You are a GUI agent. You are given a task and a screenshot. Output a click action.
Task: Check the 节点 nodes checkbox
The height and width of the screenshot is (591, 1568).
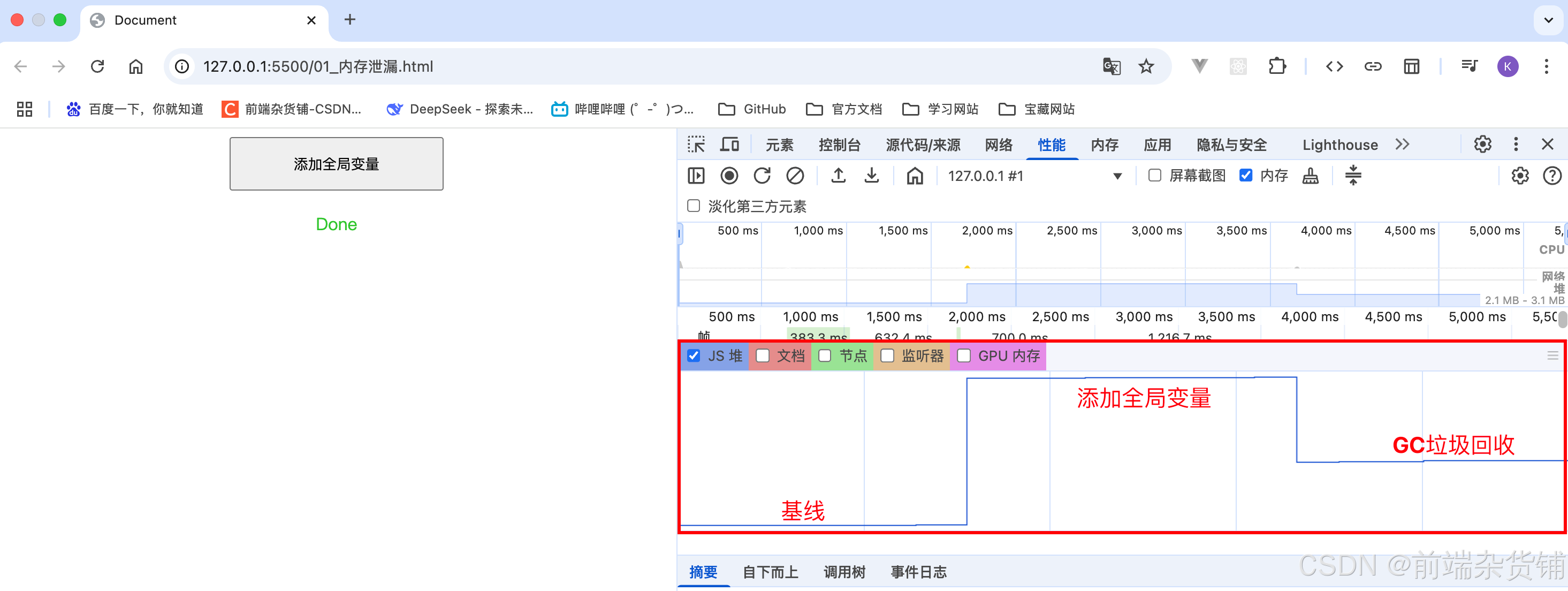pos(825,355)
